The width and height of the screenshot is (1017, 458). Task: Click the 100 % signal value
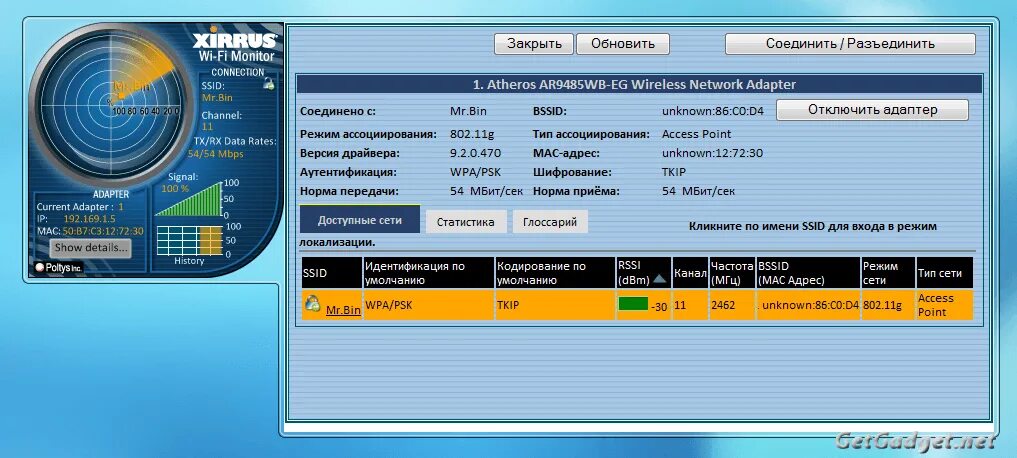tap(175, 188)
